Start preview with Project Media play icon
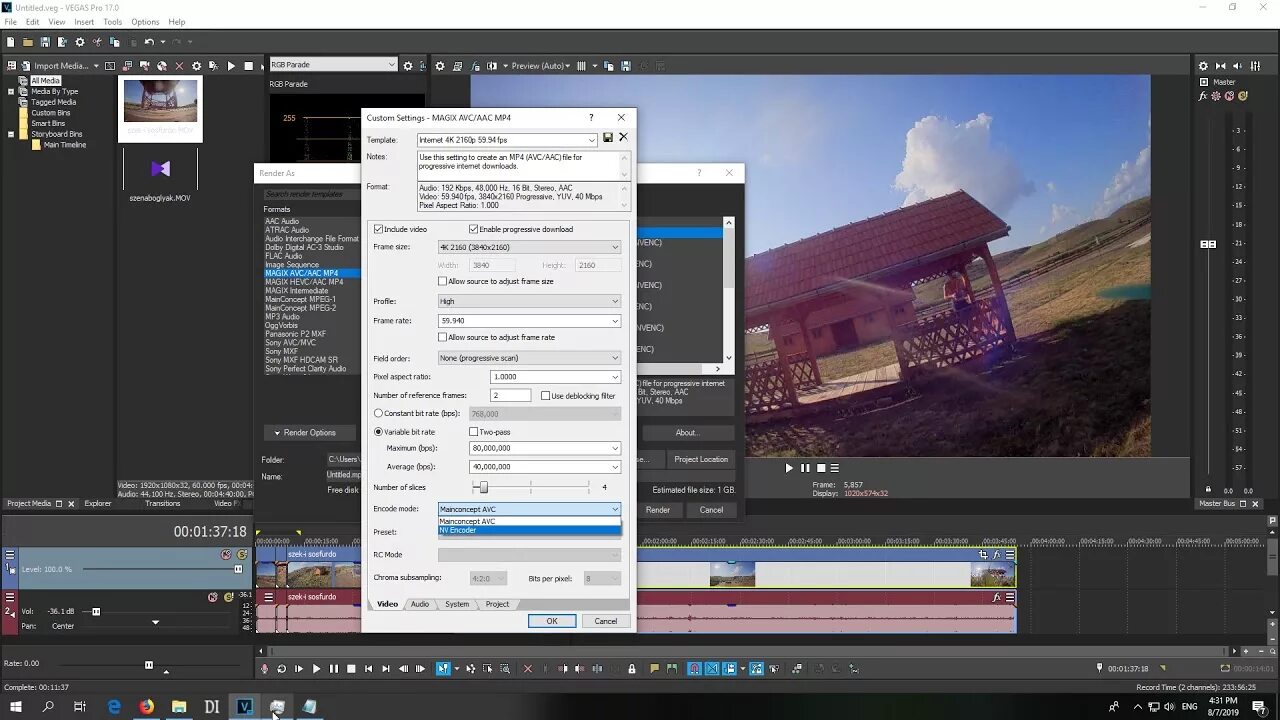 click(231, 66)
